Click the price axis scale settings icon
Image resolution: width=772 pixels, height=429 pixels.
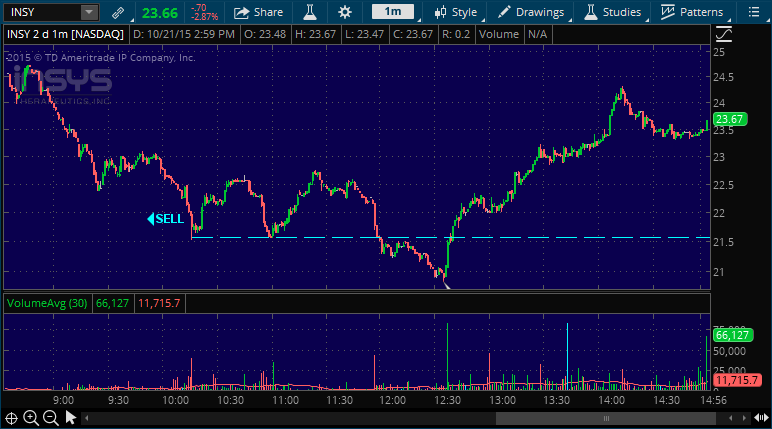pos(723,33)
